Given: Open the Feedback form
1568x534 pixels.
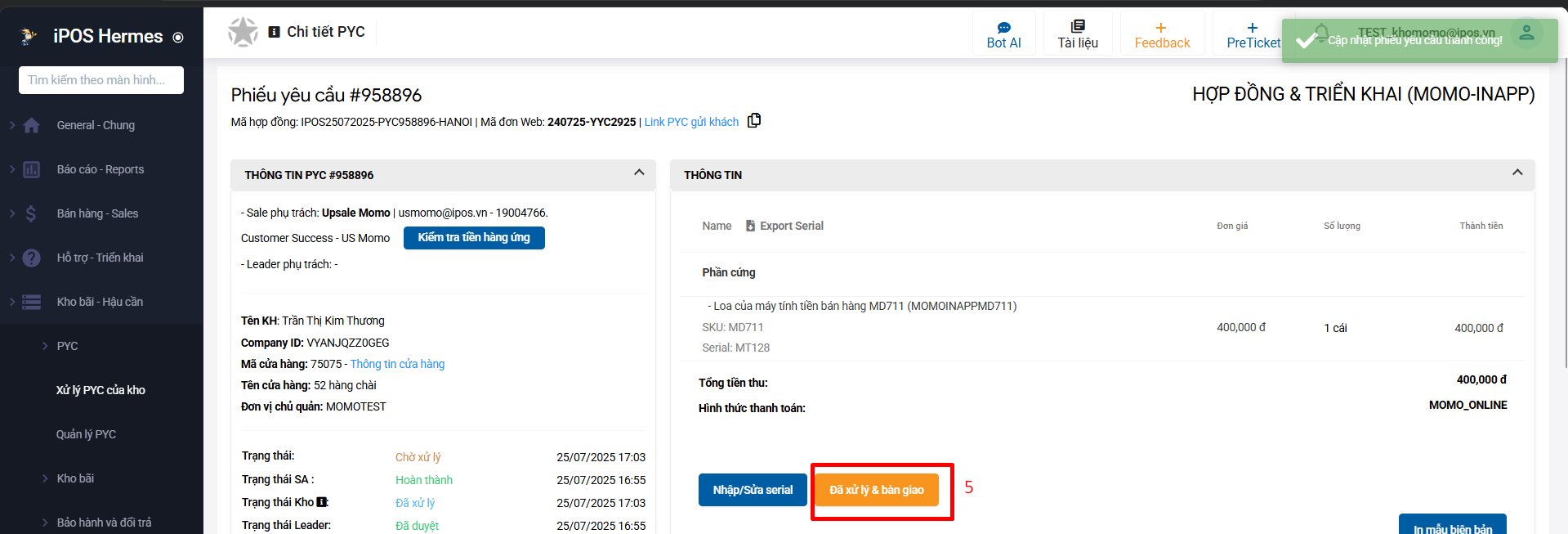Looking at the screenshot, I should tap(1161, 35).
